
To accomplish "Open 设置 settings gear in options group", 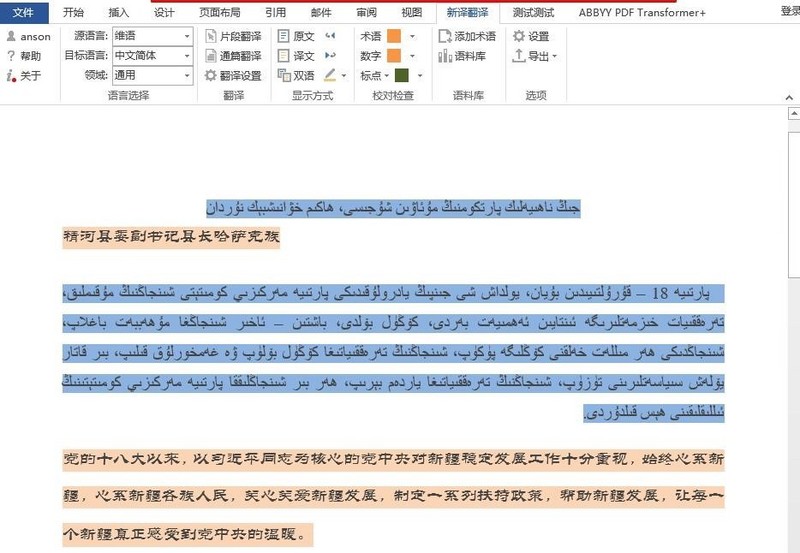I will point(519,36).
